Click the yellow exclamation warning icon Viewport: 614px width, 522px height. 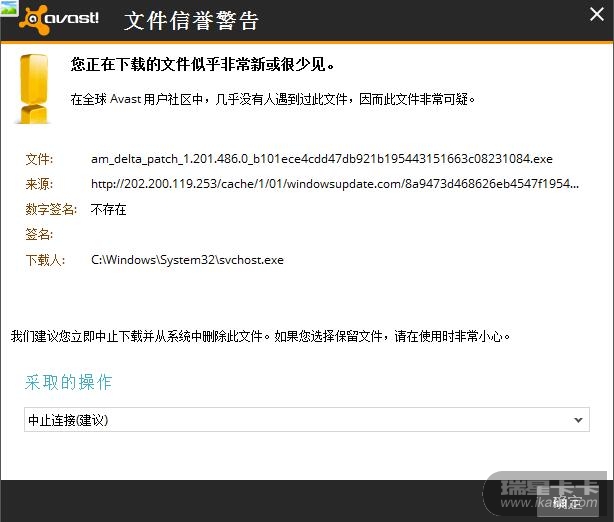tap(34, 89)
